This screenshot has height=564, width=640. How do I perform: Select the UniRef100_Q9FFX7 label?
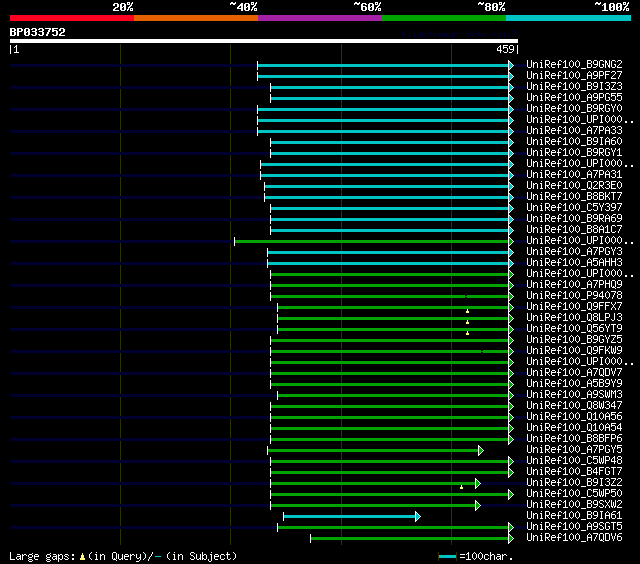pos(574,306)
